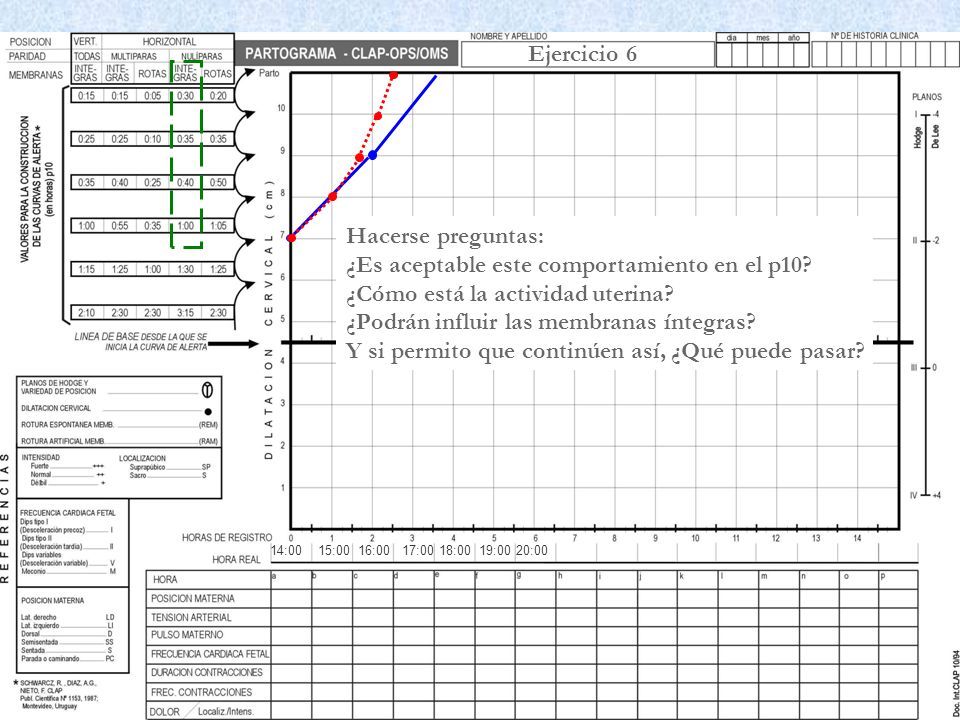960x720 pixels.
Task: Click the POSICION MATERNA row label in table
Action: click(x=193, y=598)
